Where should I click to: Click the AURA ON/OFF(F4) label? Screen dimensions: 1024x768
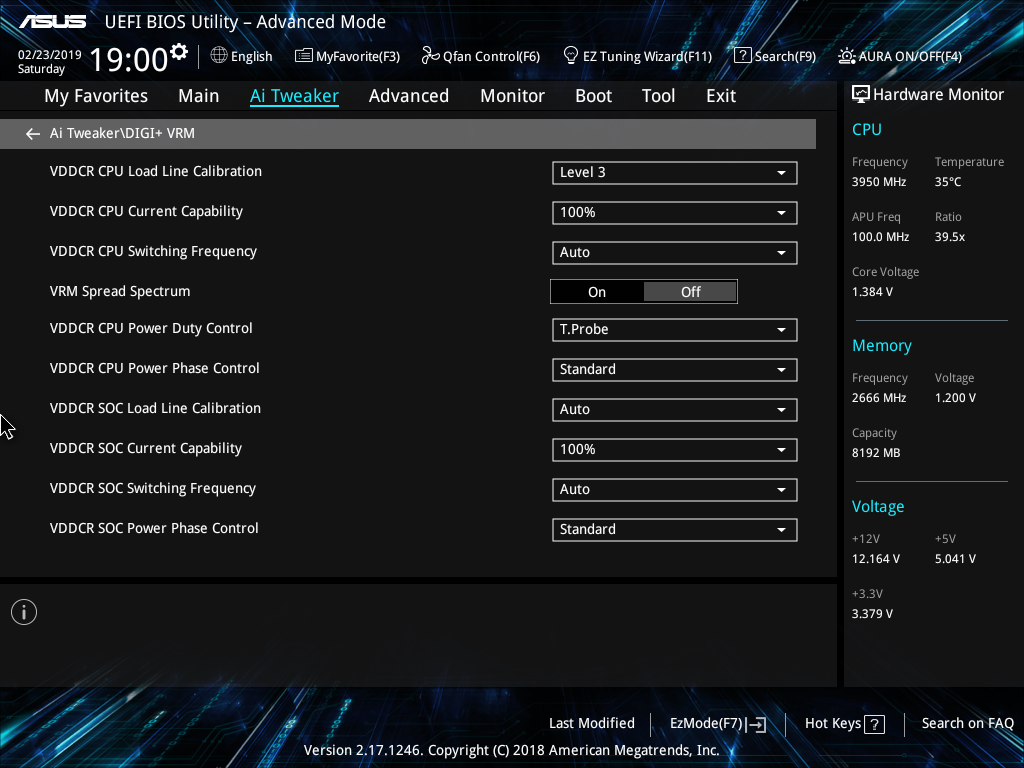[910, 57]
